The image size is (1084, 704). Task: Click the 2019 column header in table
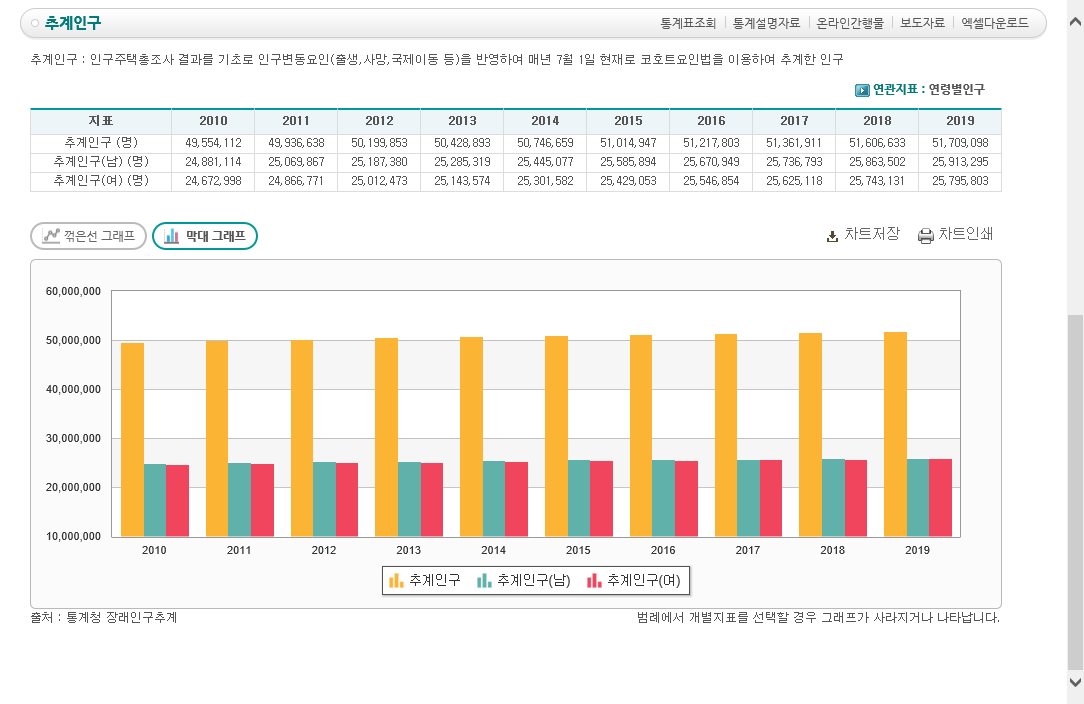coord(960,121)
